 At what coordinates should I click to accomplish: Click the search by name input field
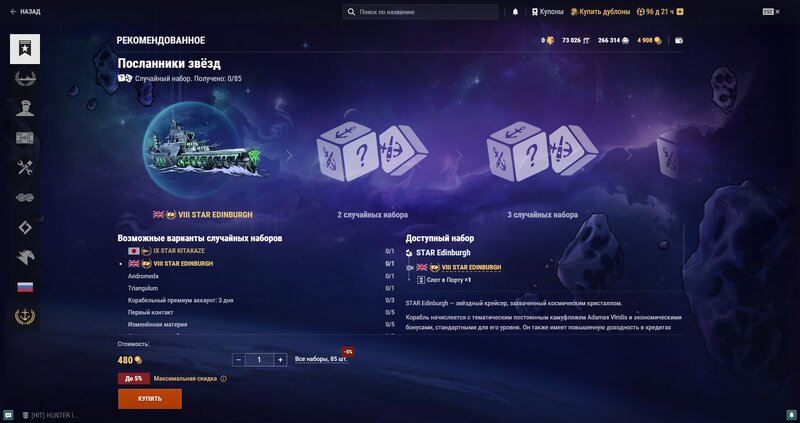click(x=420, y=12)
